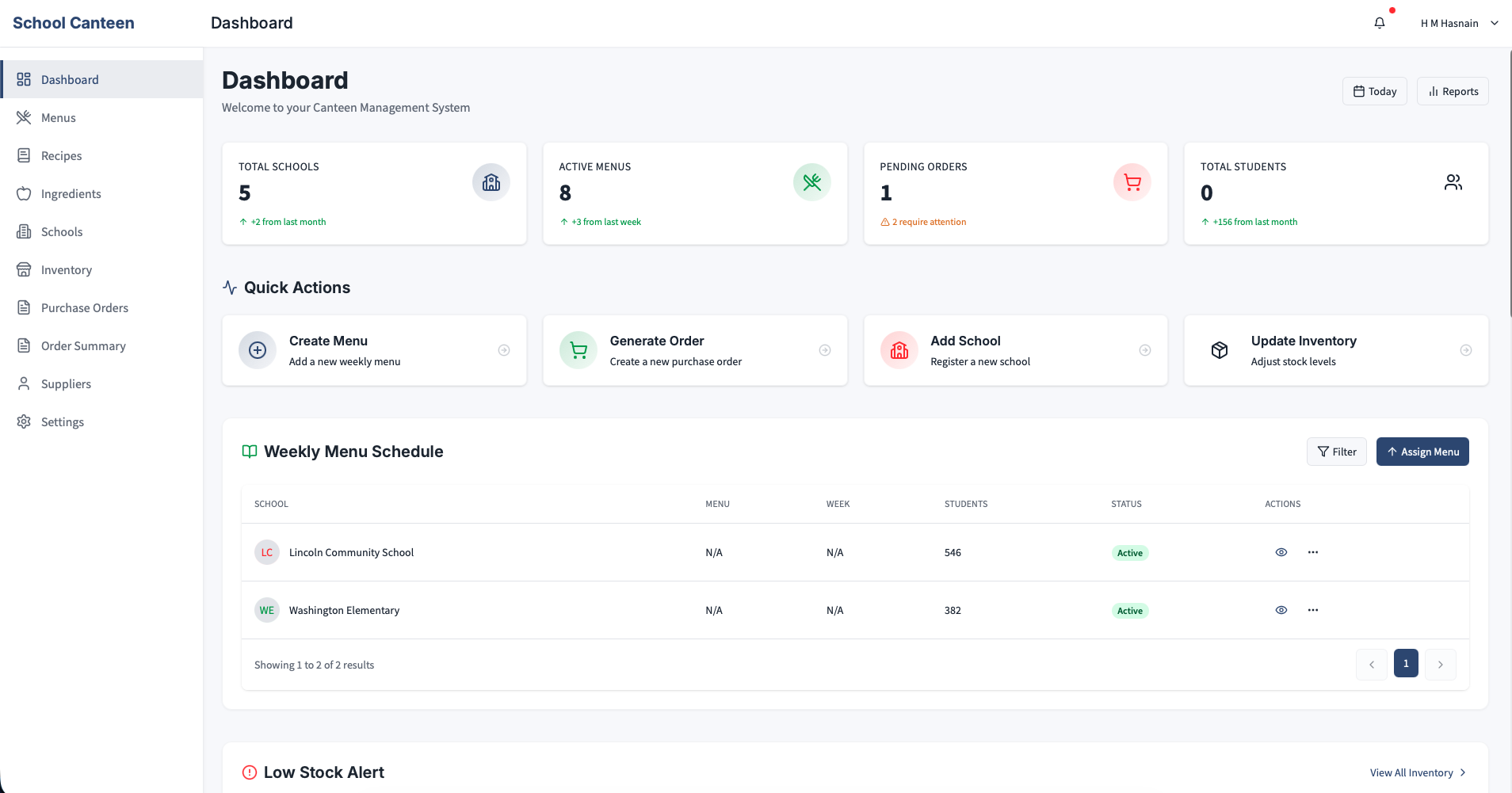Click the Order Summary document icon
The image size is (1512, 793).
[24, 345]
